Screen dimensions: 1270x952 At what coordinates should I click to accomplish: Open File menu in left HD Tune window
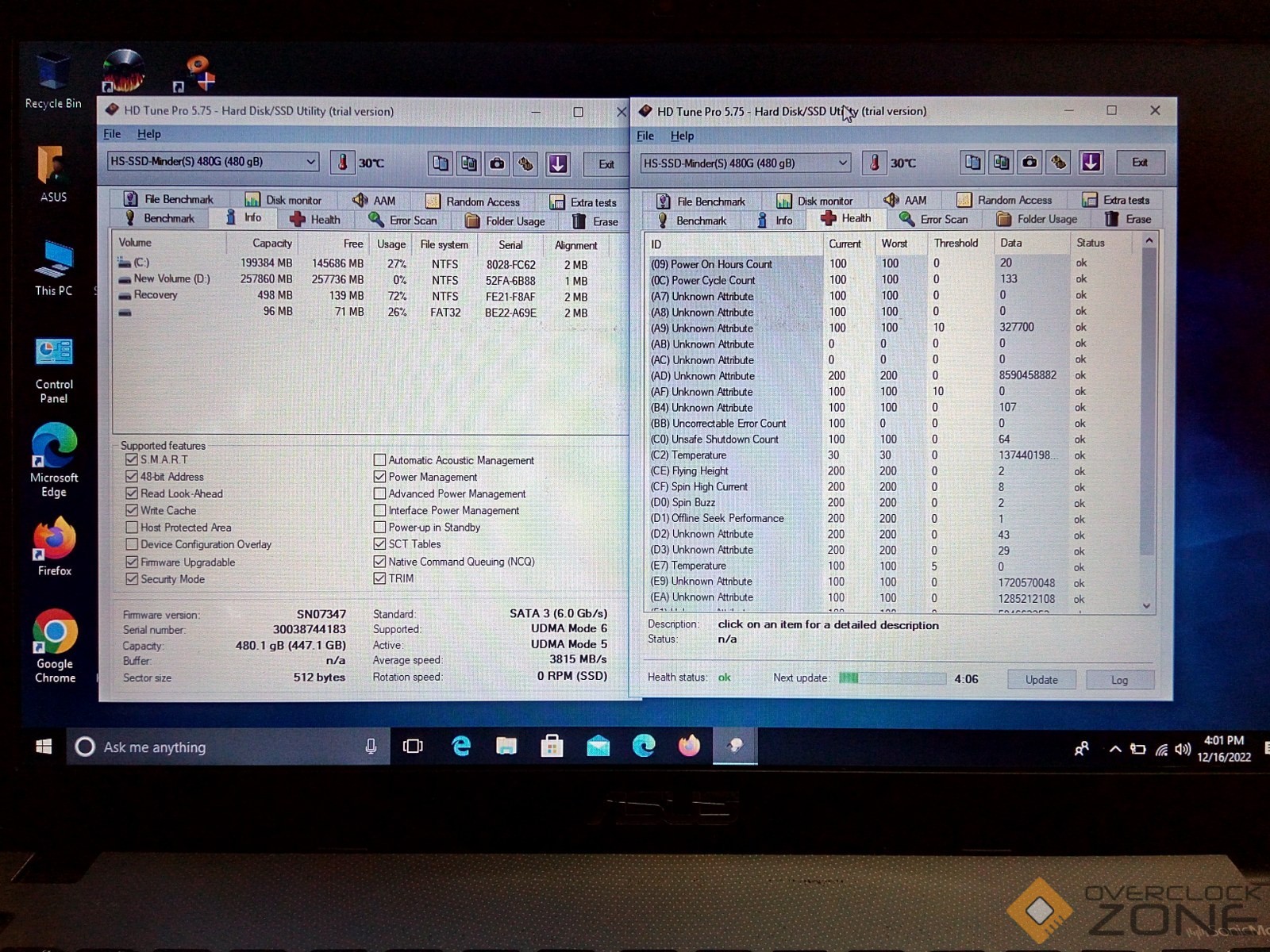click(x=113, y=134)
